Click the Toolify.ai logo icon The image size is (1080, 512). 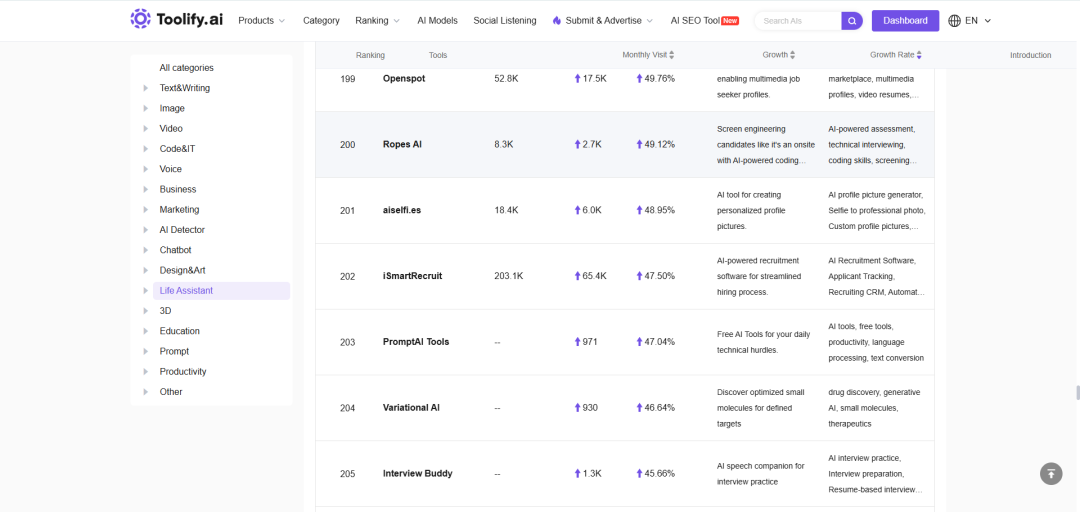tap(141, 19)
